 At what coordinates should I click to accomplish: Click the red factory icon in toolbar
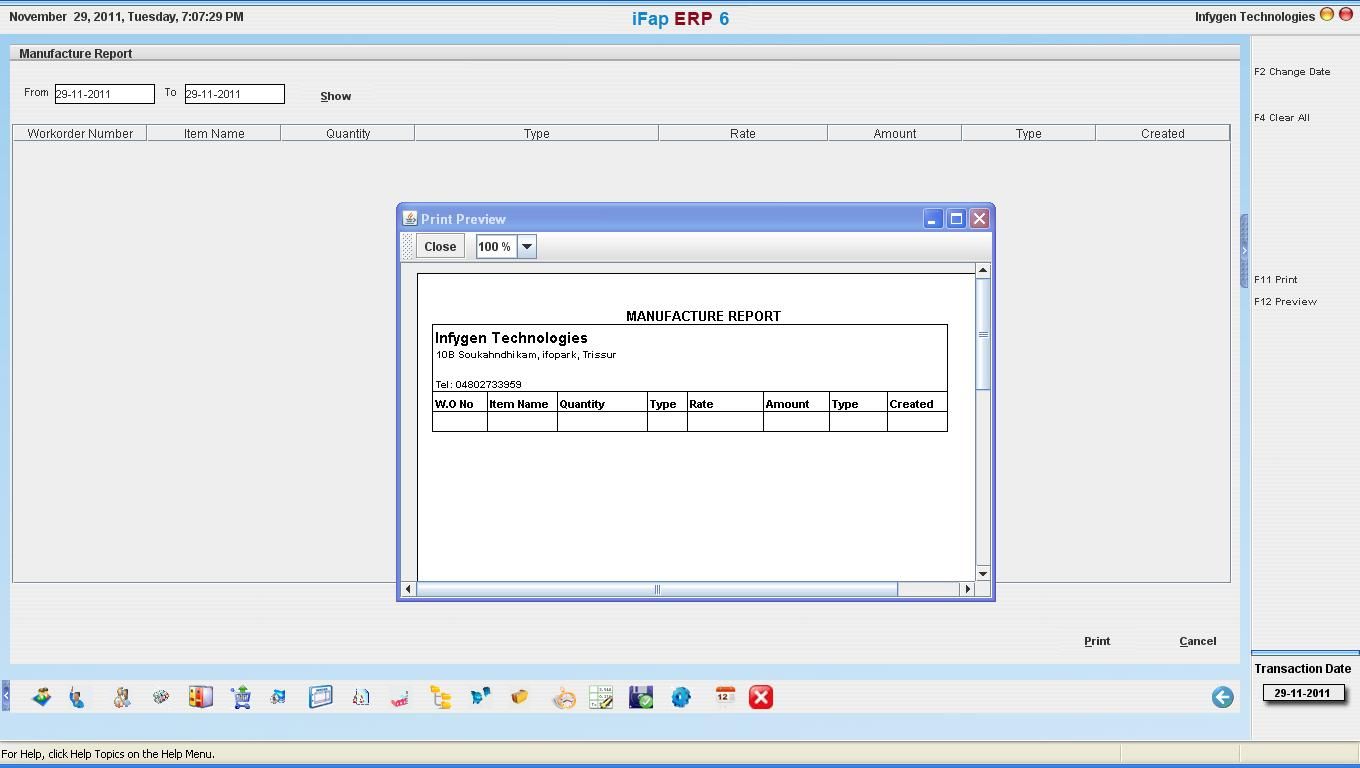click(x=399, y=697)
